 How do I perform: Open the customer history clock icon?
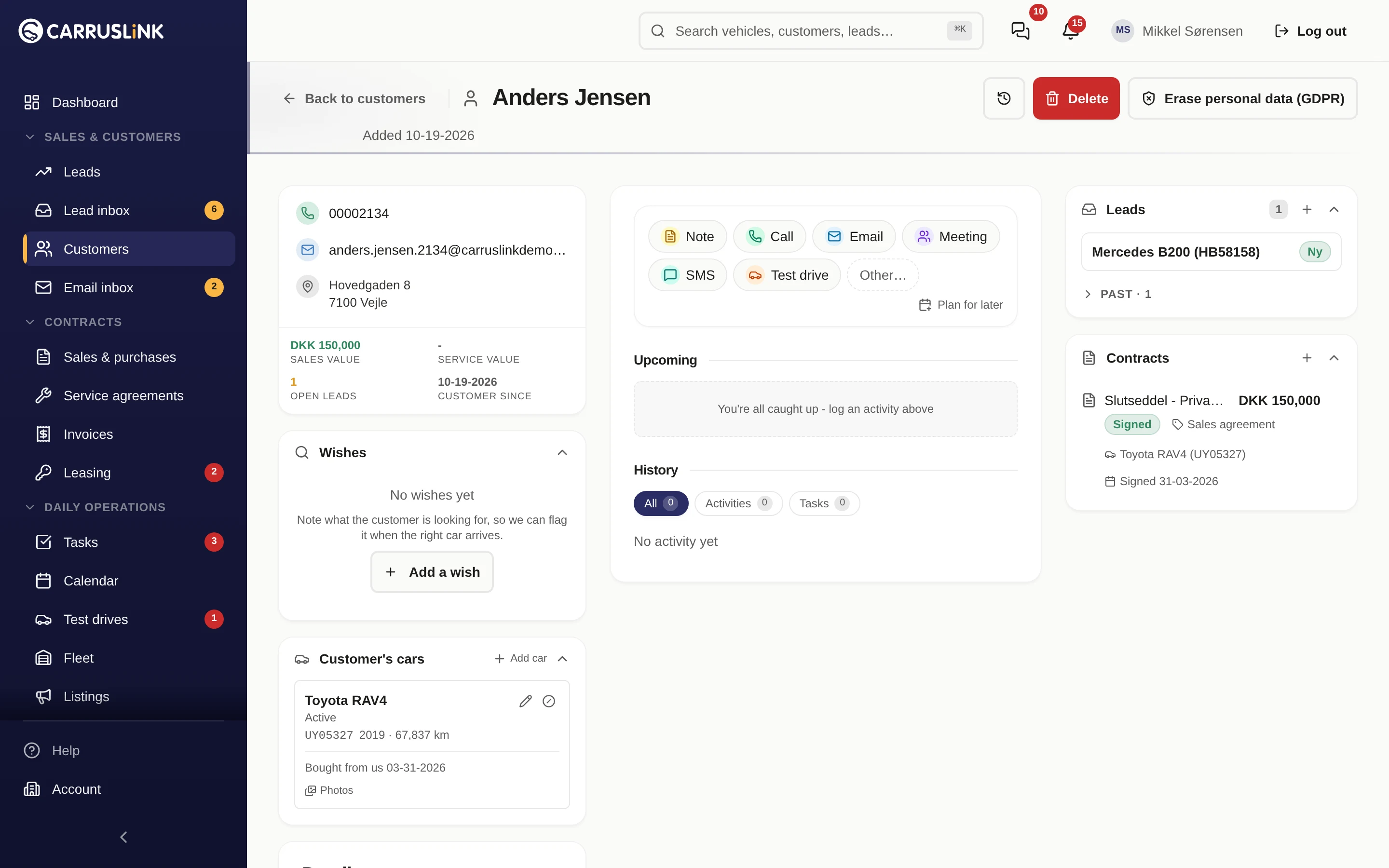point(1004,98)
